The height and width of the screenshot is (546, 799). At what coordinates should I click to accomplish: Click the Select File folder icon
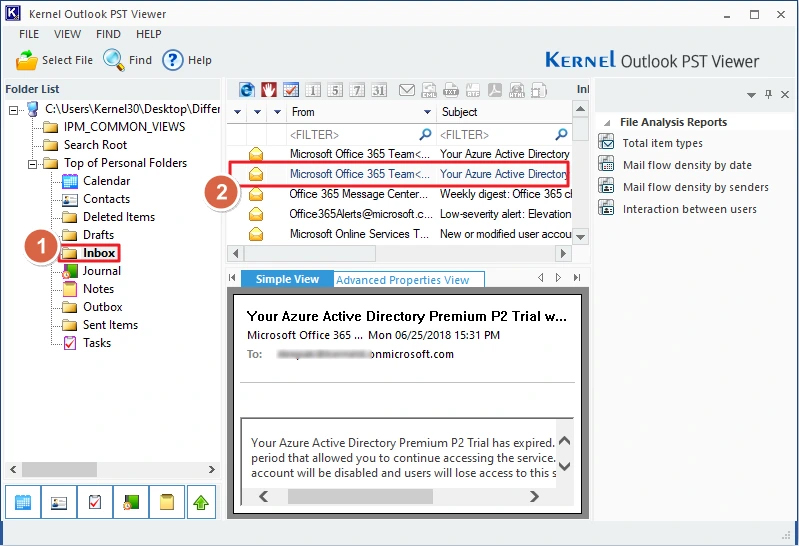(26, 60)
